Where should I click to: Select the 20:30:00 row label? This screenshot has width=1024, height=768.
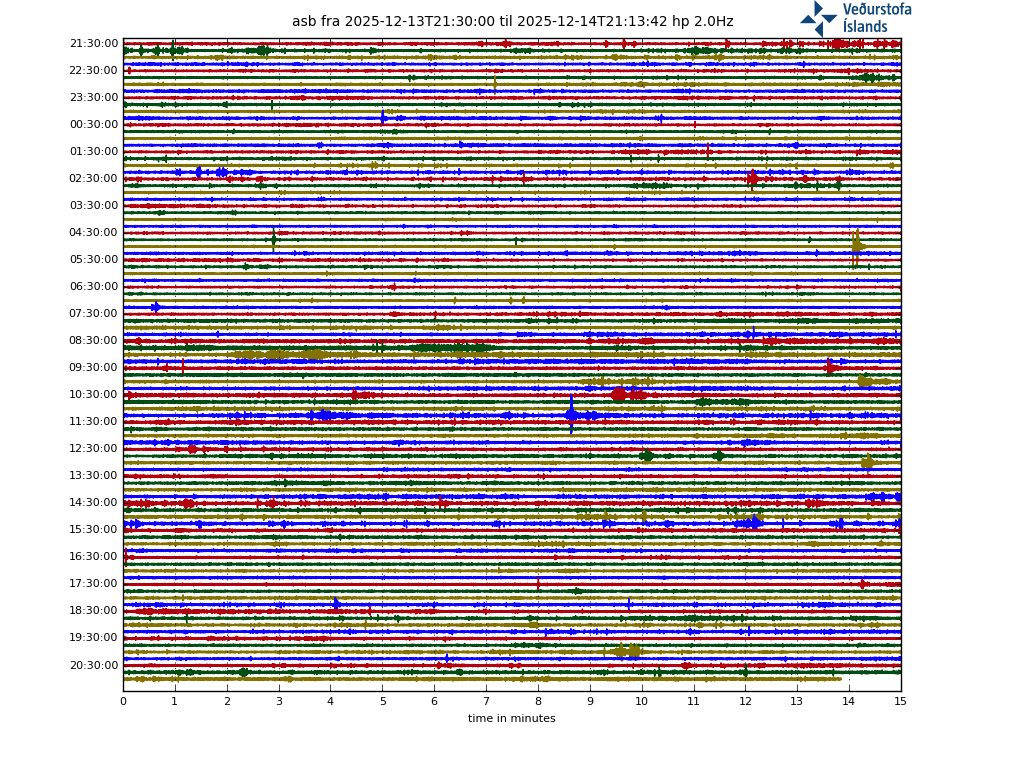pos(94,665)
